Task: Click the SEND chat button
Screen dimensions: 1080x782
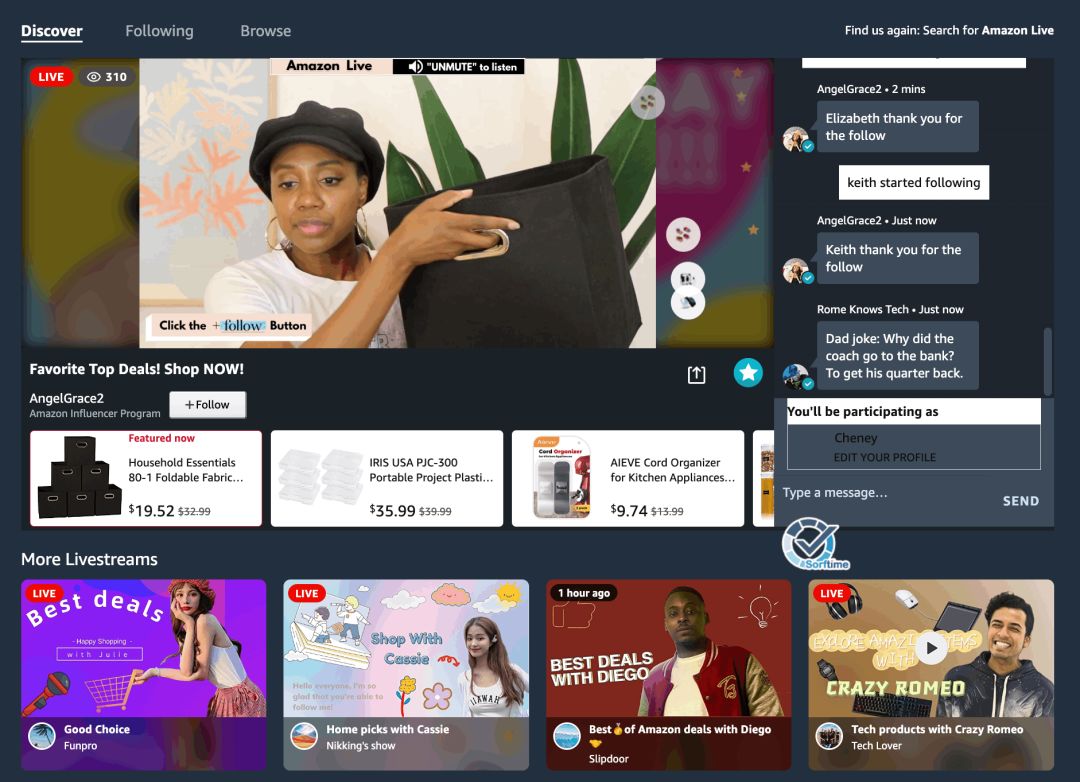Action: (1021, 501)
